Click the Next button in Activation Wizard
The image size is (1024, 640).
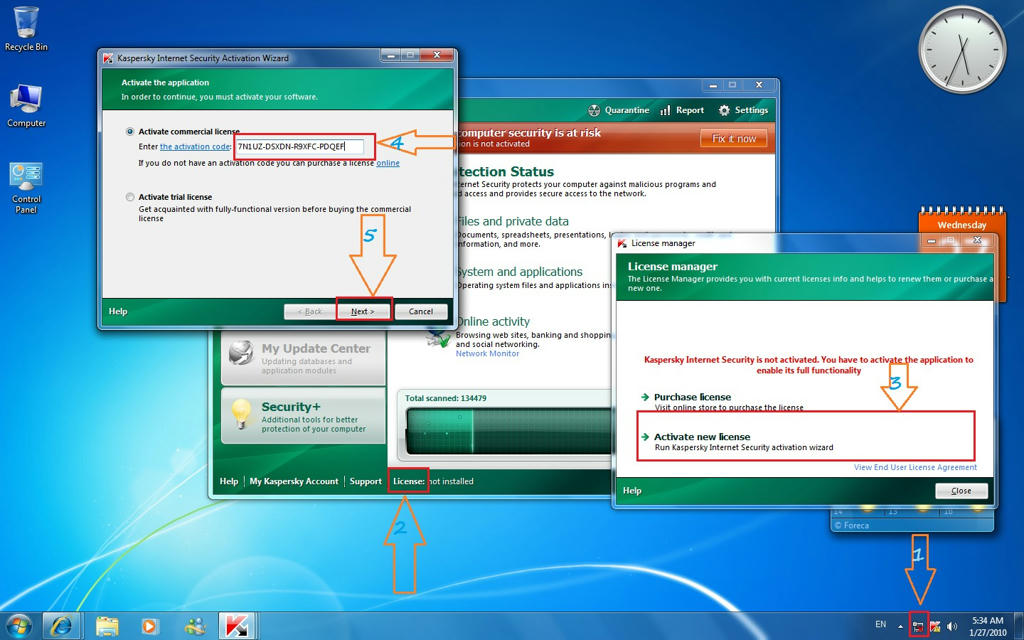point(363,312)
